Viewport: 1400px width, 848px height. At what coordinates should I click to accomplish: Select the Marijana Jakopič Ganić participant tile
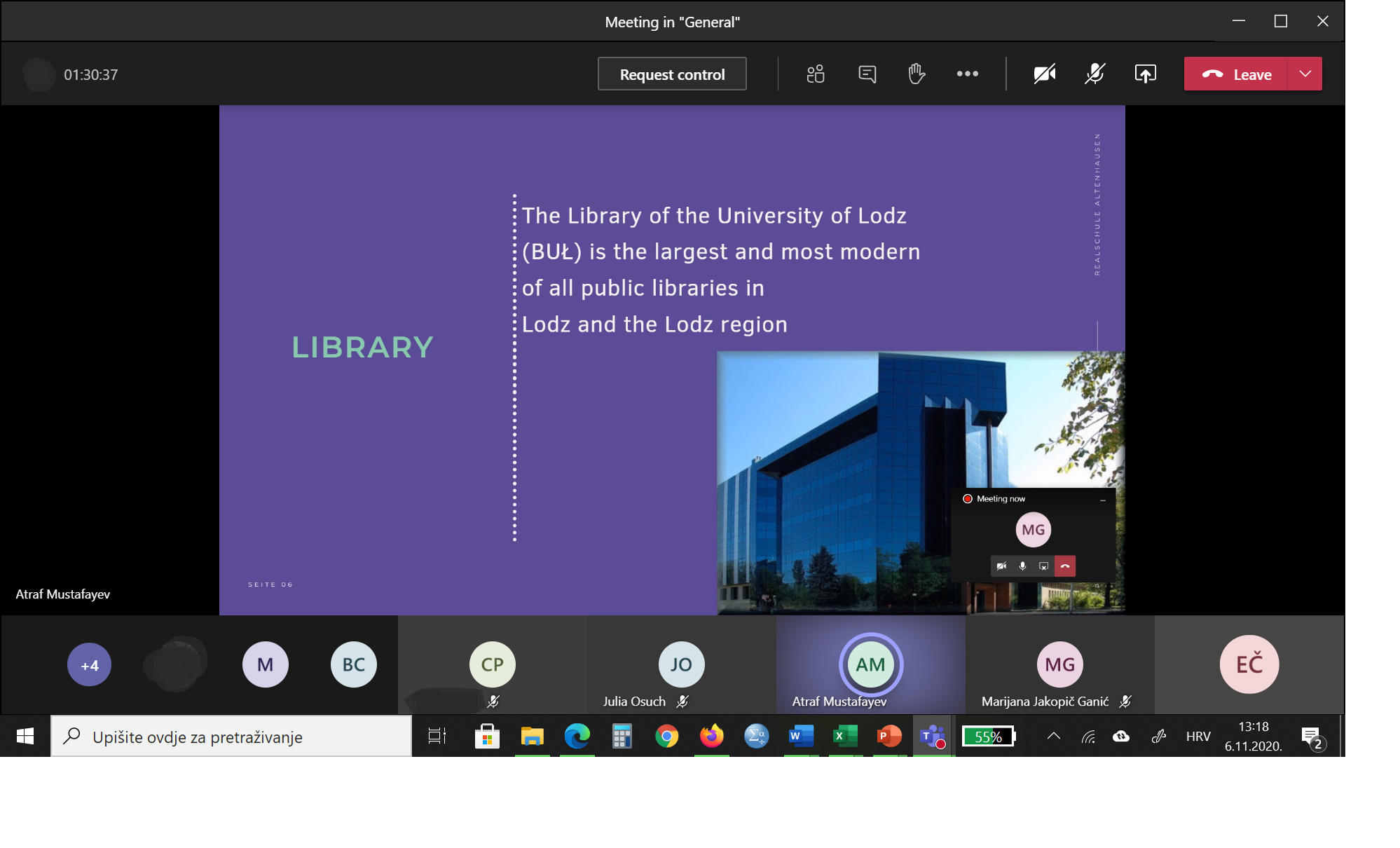[x=1059, y=665]
